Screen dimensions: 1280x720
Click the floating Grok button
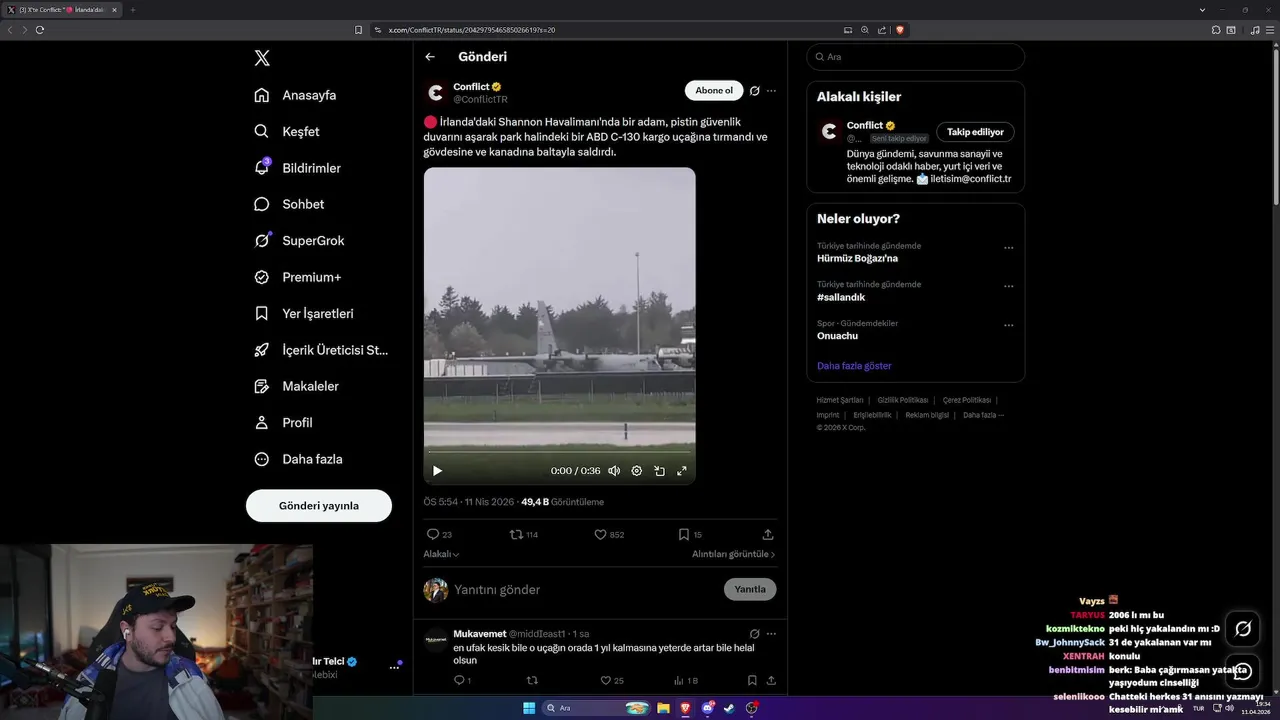click(1243, 629)
